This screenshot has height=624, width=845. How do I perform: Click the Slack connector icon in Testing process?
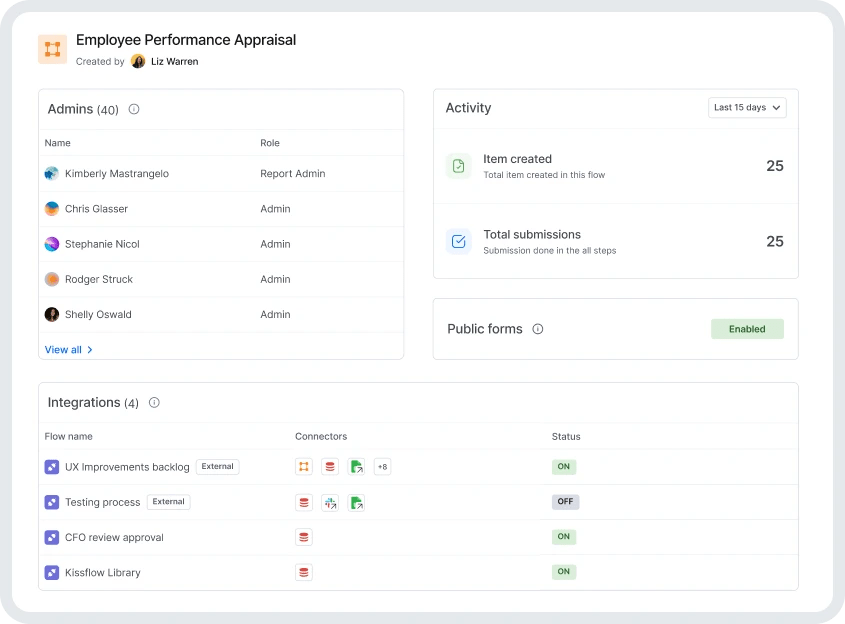coord(330,503)
